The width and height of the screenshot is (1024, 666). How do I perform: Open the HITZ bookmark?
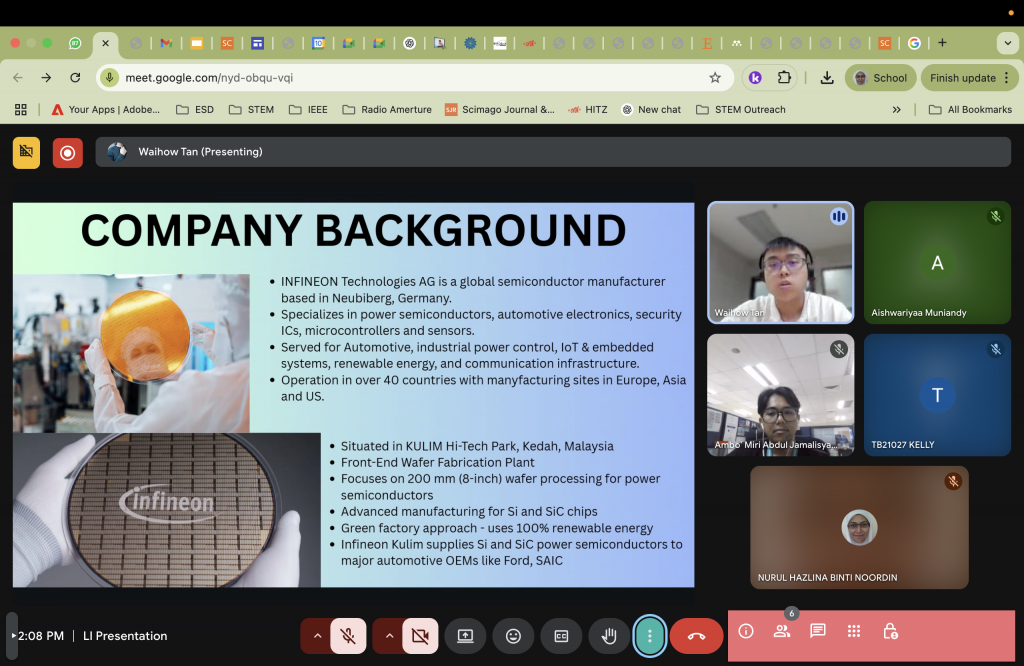tap(588, 110)
